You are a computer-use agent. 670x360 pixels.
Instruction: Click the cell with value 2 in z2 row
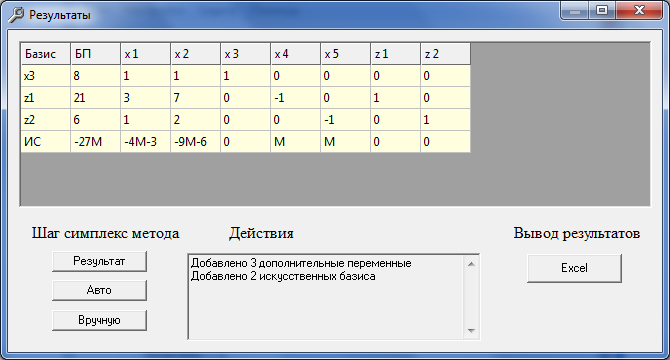pos(195,120)
